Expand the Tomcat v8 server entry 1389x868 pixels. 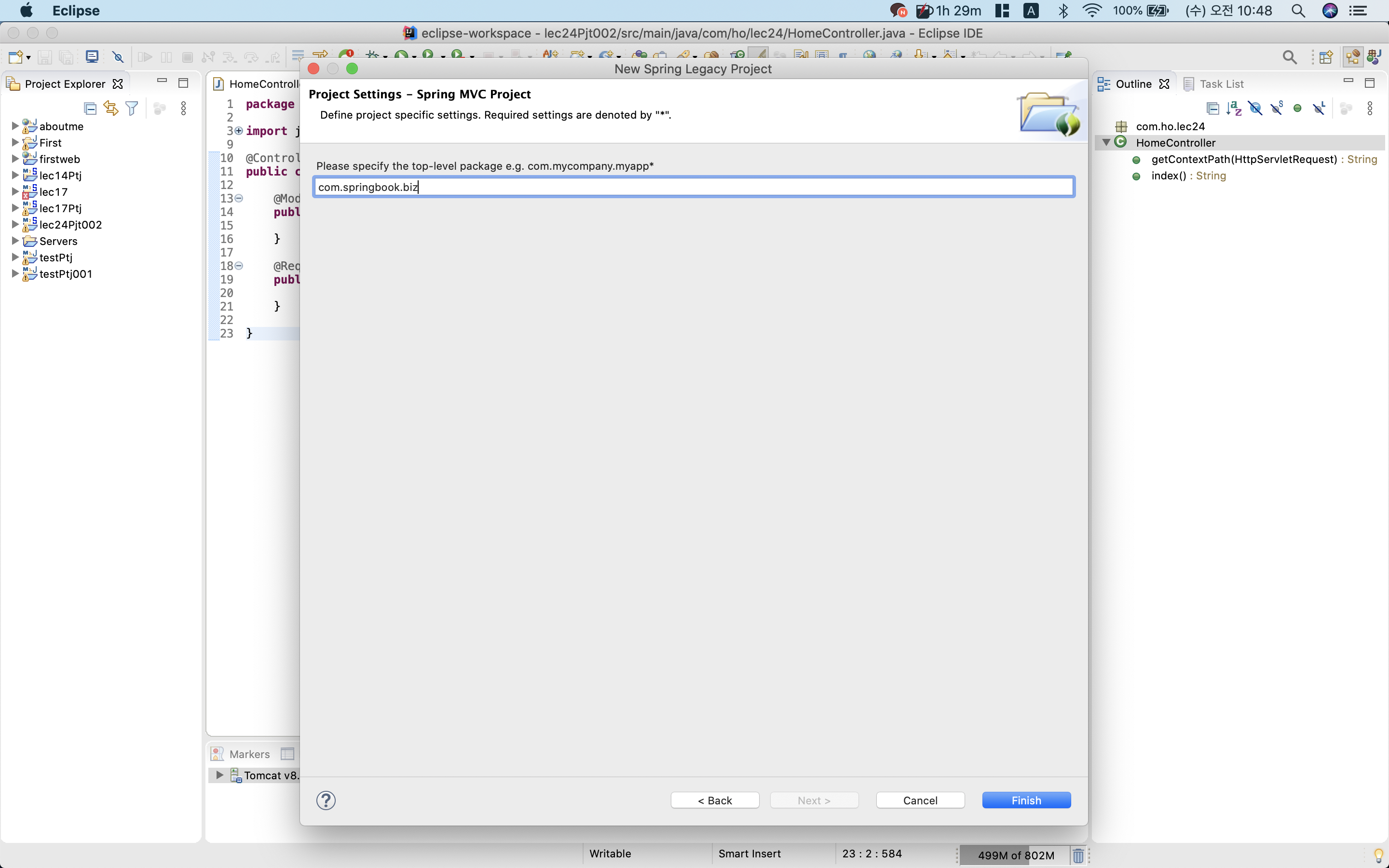(219, 775)
